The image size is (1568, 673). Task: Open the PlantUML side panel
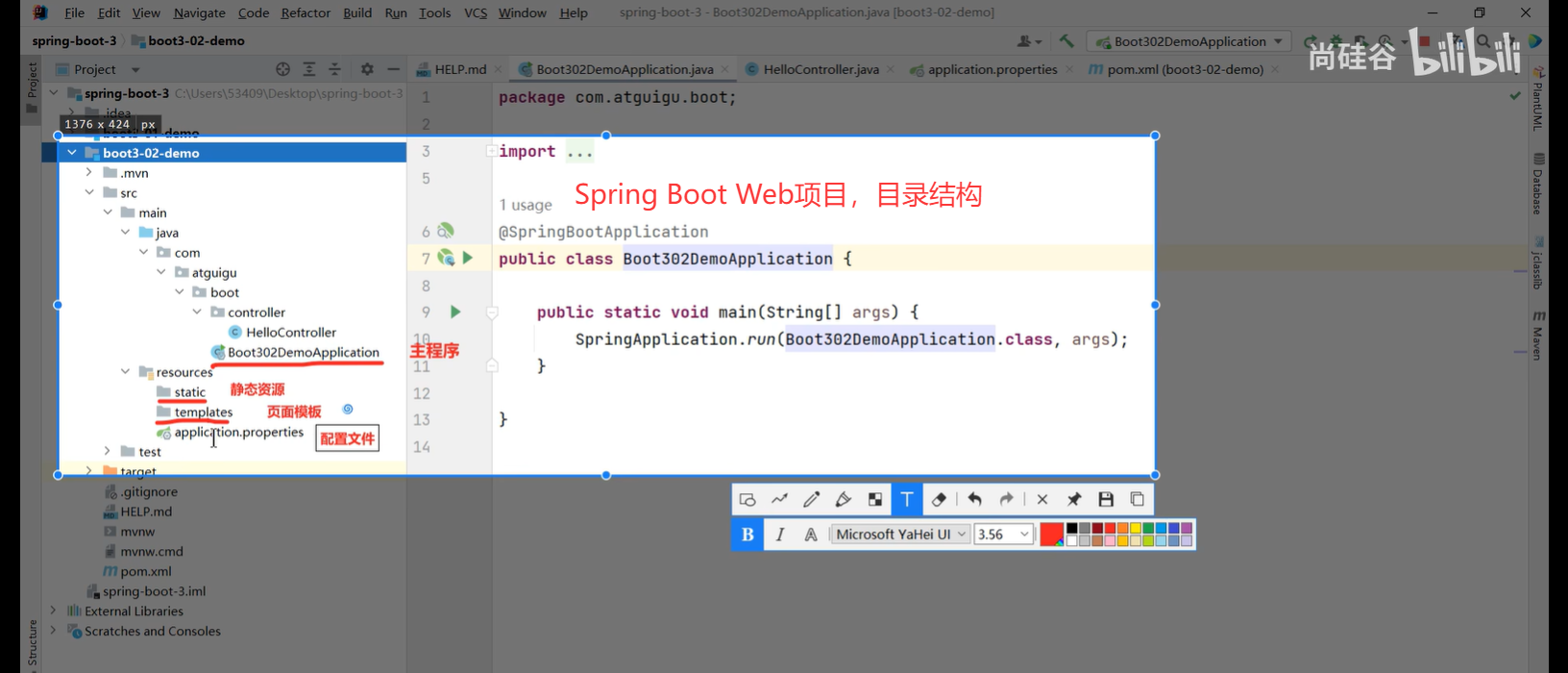pyautogui.click(x=1538, y=98)
